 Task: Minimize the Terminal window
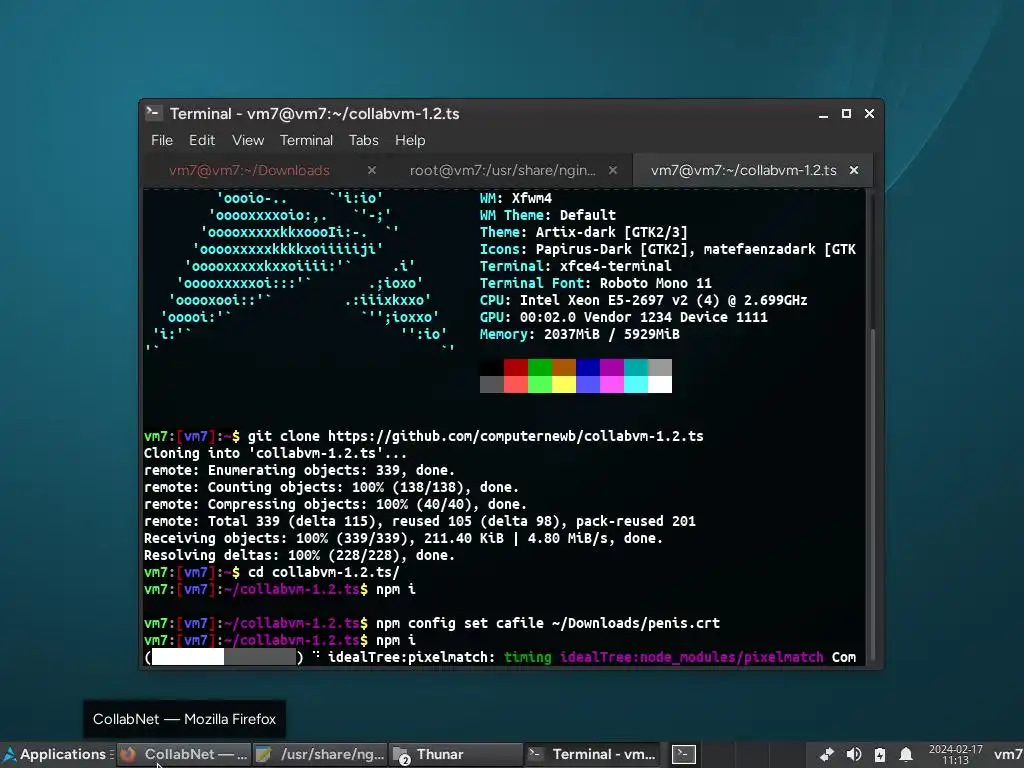point(824,114)
